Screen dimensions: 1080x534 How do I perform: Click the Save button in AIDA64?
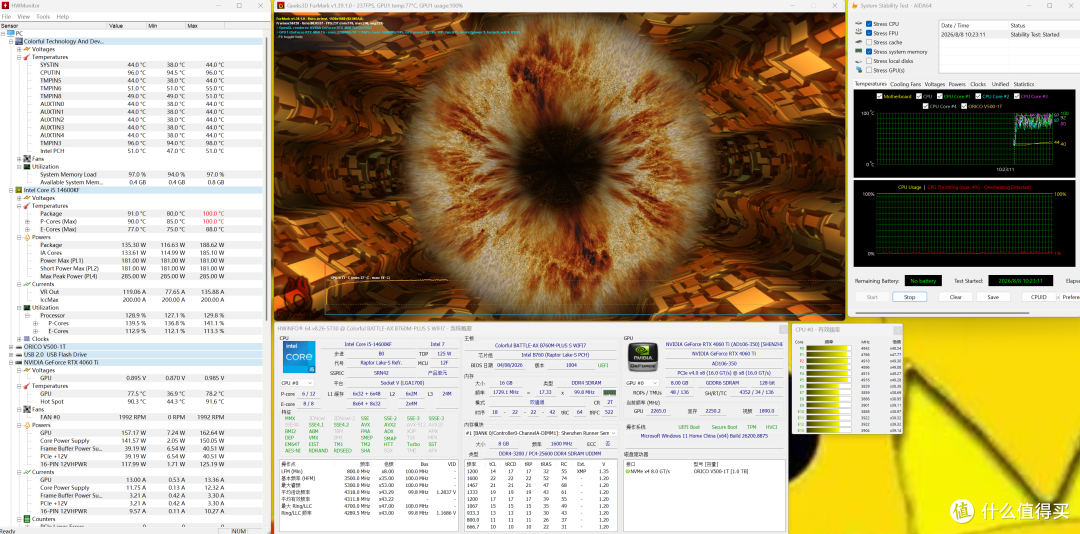pos(993,297)
